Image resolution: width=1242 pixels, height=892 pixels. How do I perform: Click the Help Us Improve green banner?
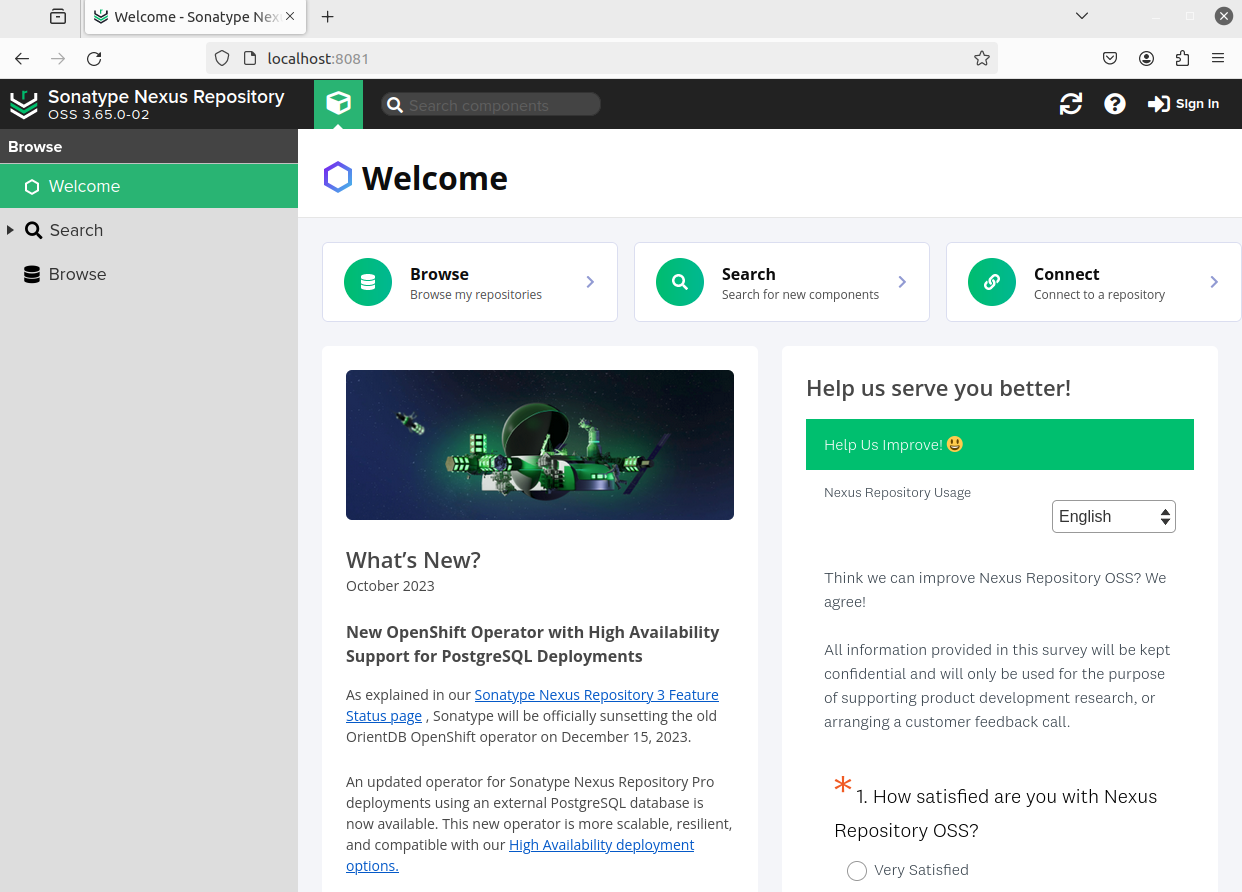tap(1000, 444)
